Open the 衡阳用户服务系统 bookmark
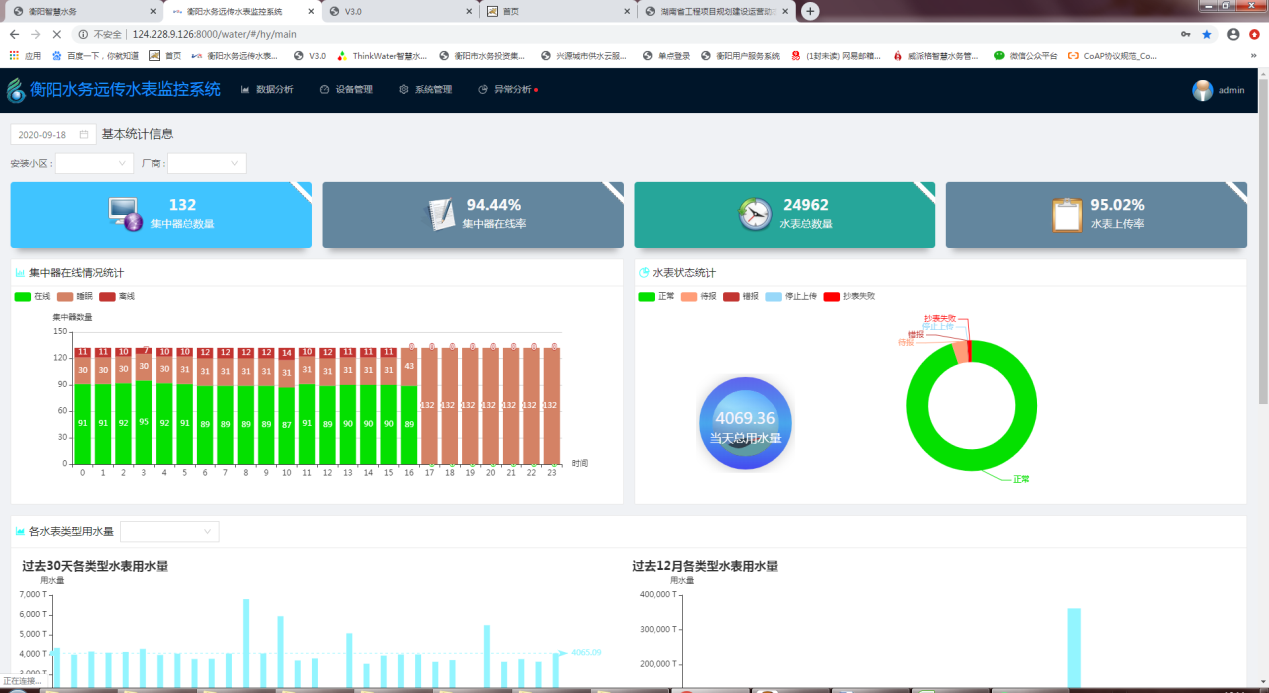 [740, 56]
